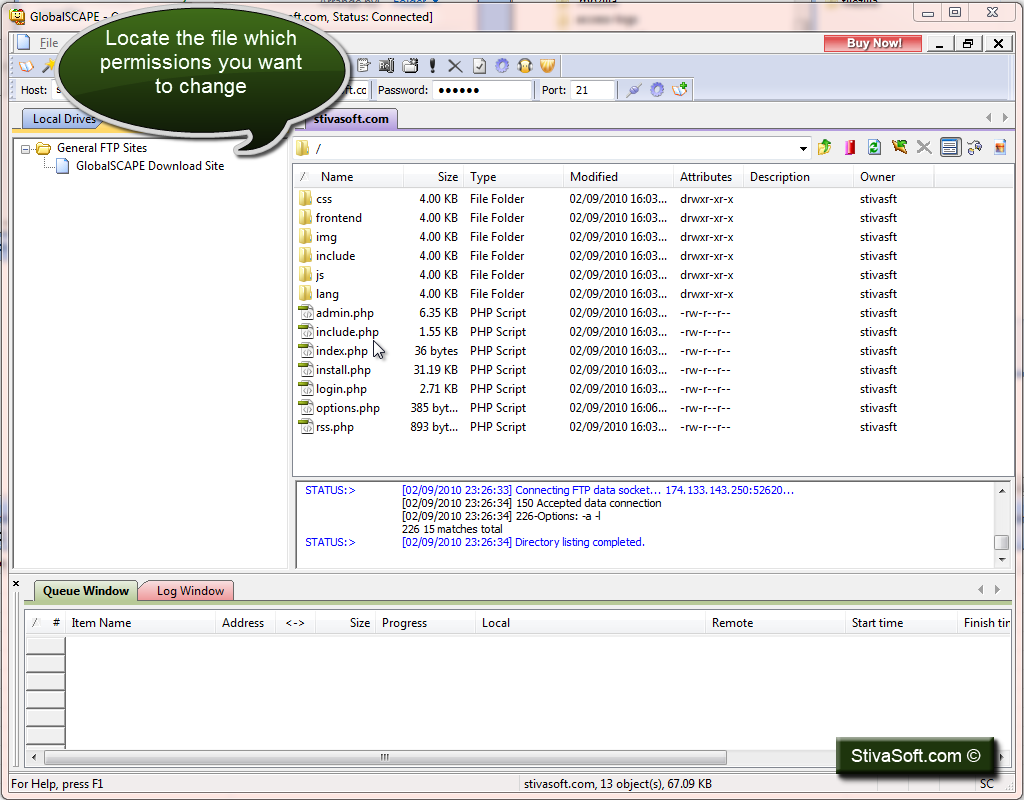1024x800 pixels.
Task: Click the bookmark icon in remote toolbar
Action: [850, 148]
